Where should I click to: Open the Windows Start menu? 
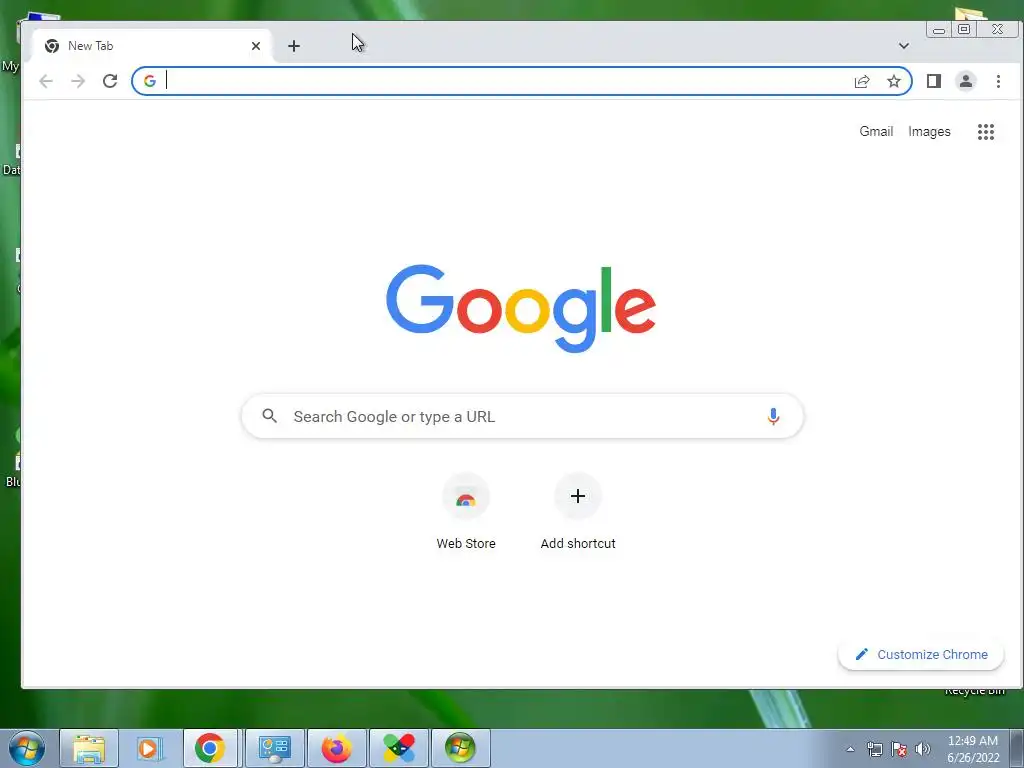click(x=27, y=748)
